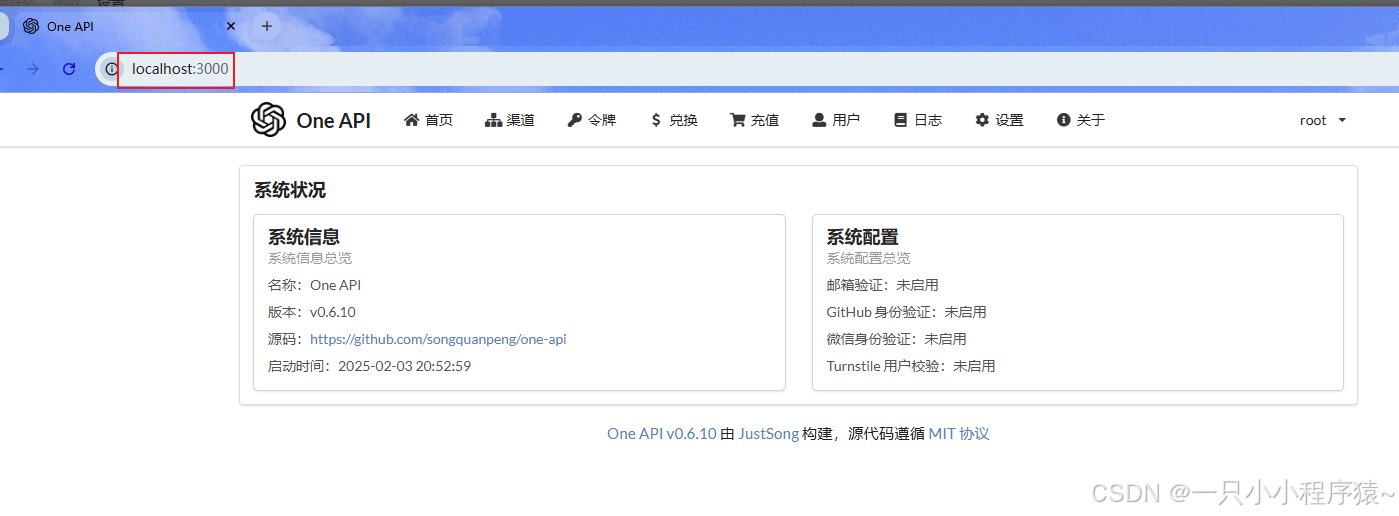Click the browser reload icon
The width and height of the screenshot is (1399, 516).
coord(69,69)
